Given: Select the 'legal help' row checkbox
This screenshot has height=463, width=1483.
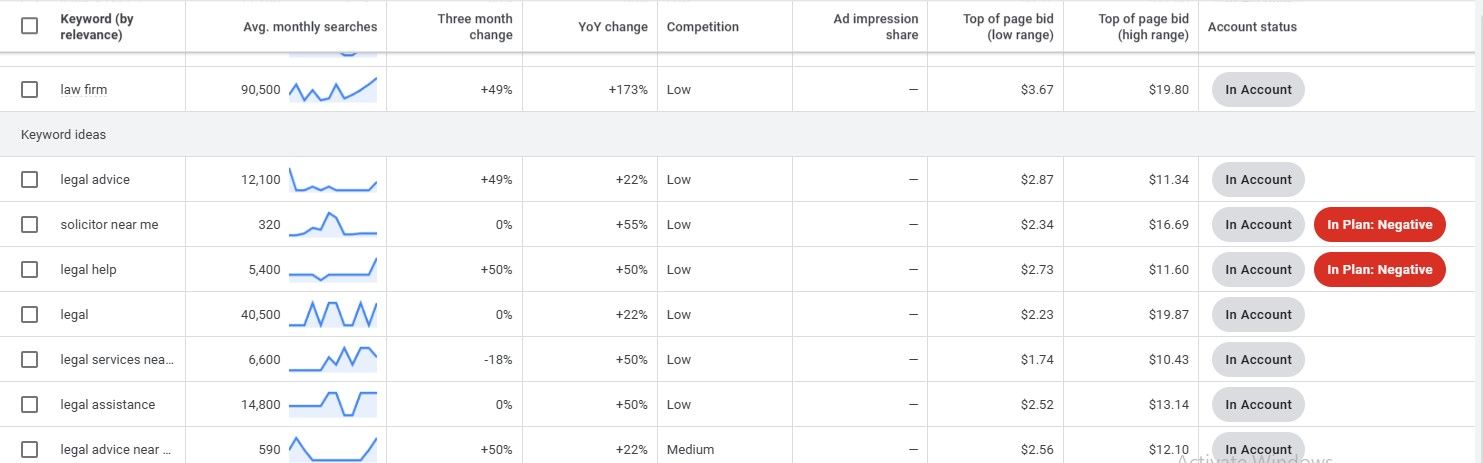Looking at the screenshot, I should click(x=29, y=269).
